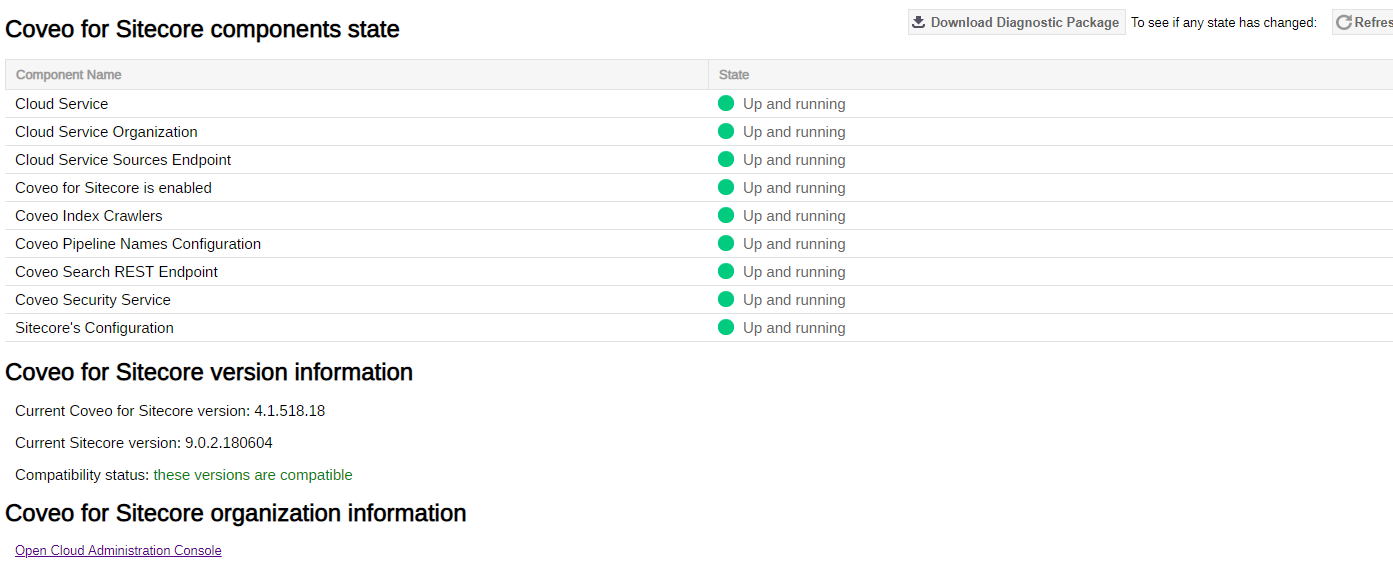Screen dimensions: 1393x566
Task: Open Cloud Administration Console link
Action: coord(118,551)
